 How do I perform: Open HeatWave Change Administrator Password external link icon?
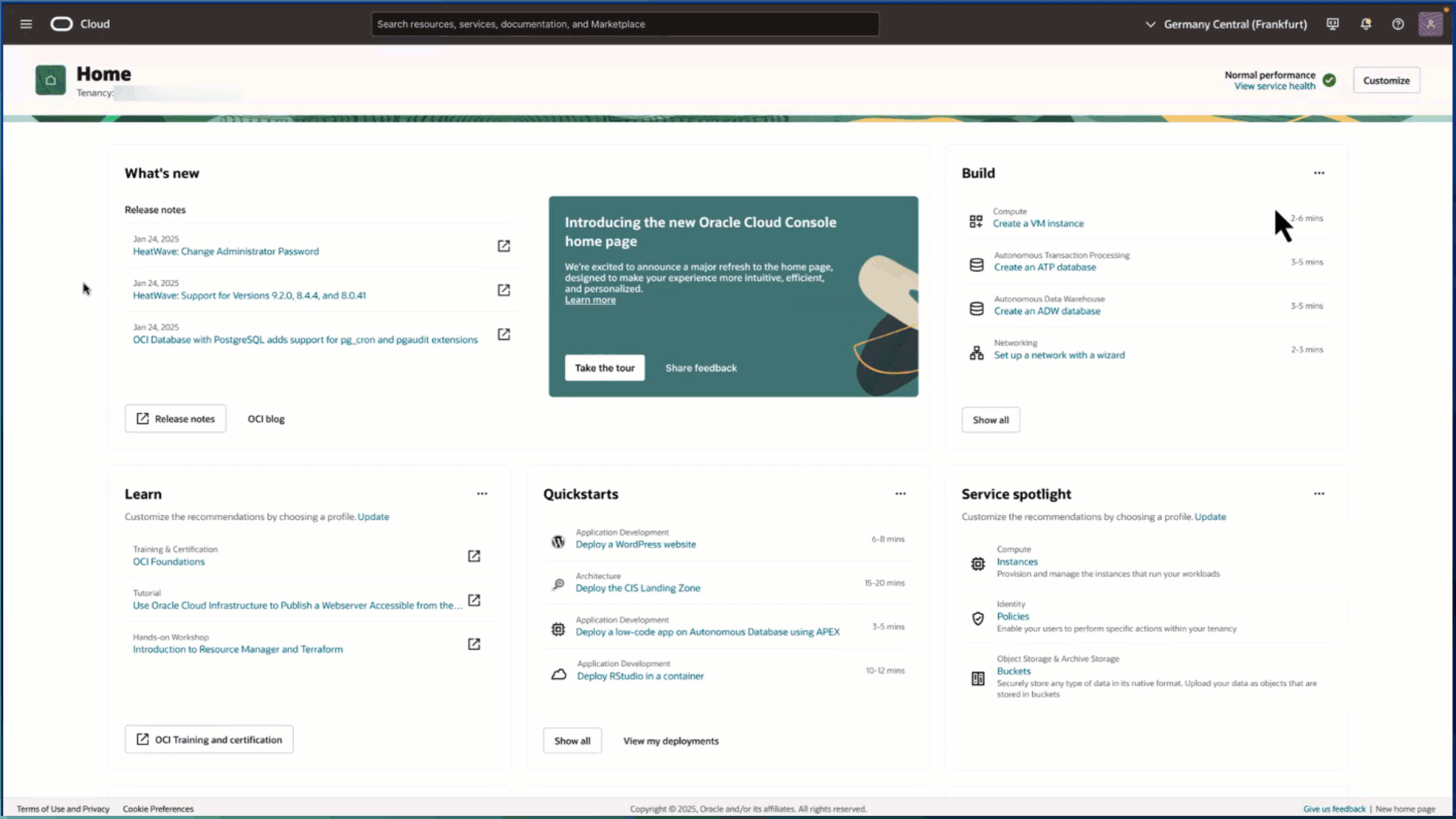pyautogui.click(x=504, y=246)
